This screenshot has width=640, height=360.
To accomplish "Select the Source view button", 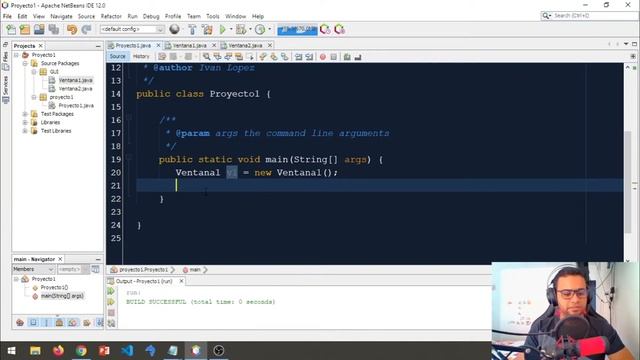I will tap(118, 56).
